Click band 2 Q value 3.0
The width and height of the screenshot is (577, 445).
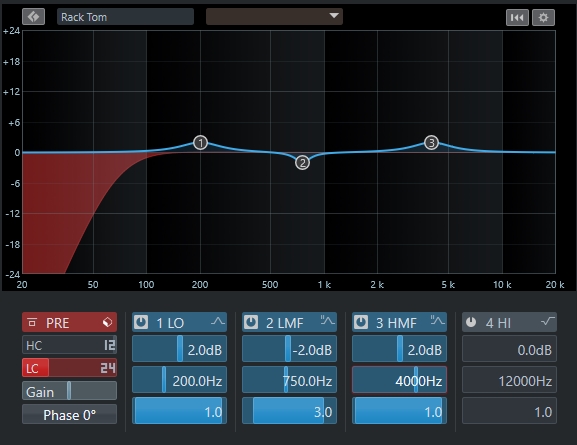pos(289,411)
